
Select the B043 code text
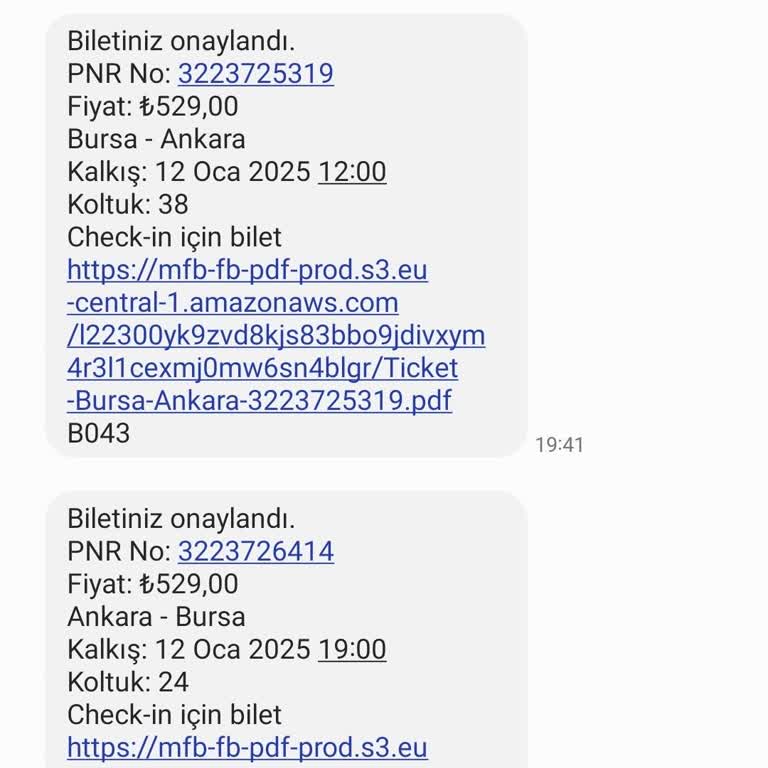click(x=98, y=433)
